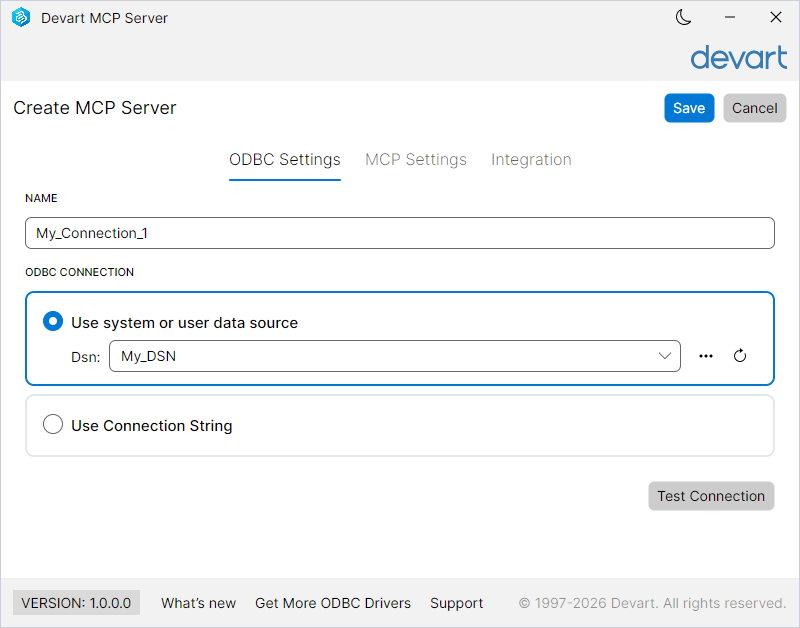
Task: Open the Support link
Action: coord(457,603)
